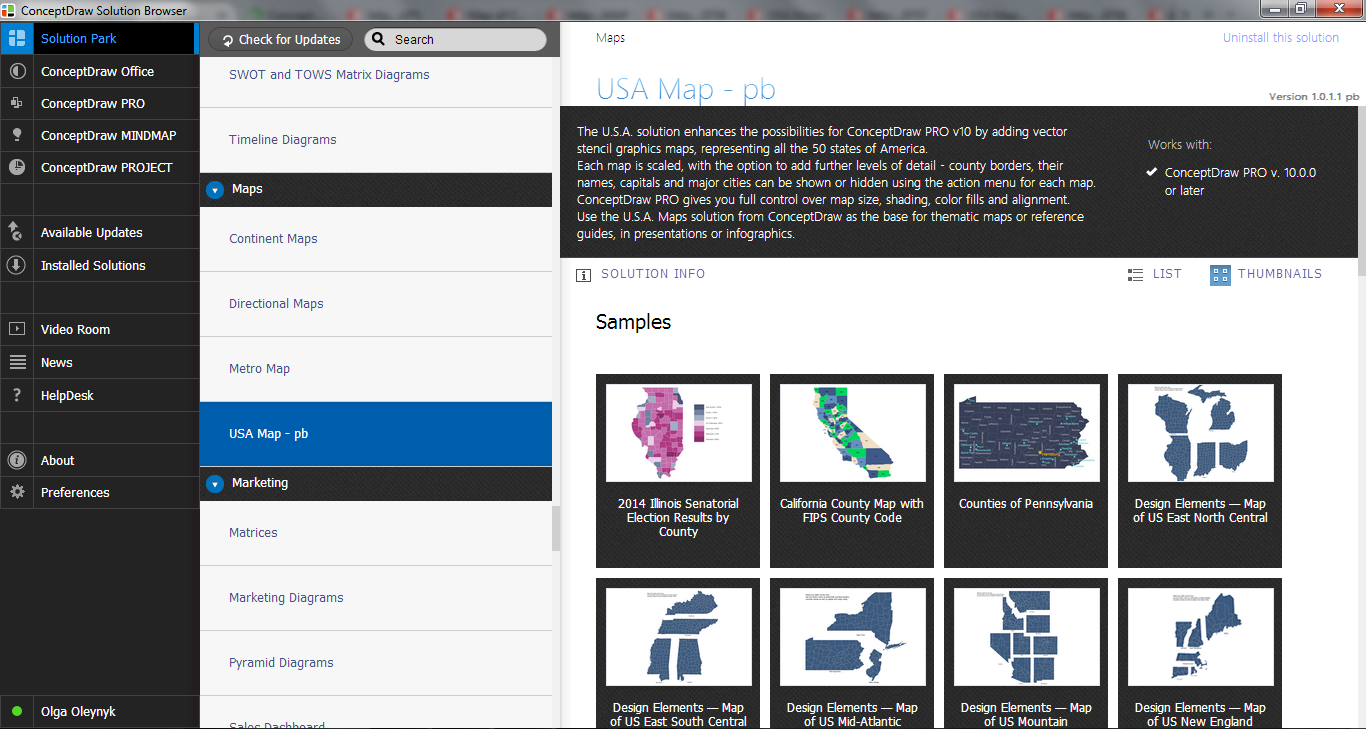Image resolution: width=1366 pixels, height=729 pixels.
Task: Click the Available Updates icon
Action: point(16,233)
